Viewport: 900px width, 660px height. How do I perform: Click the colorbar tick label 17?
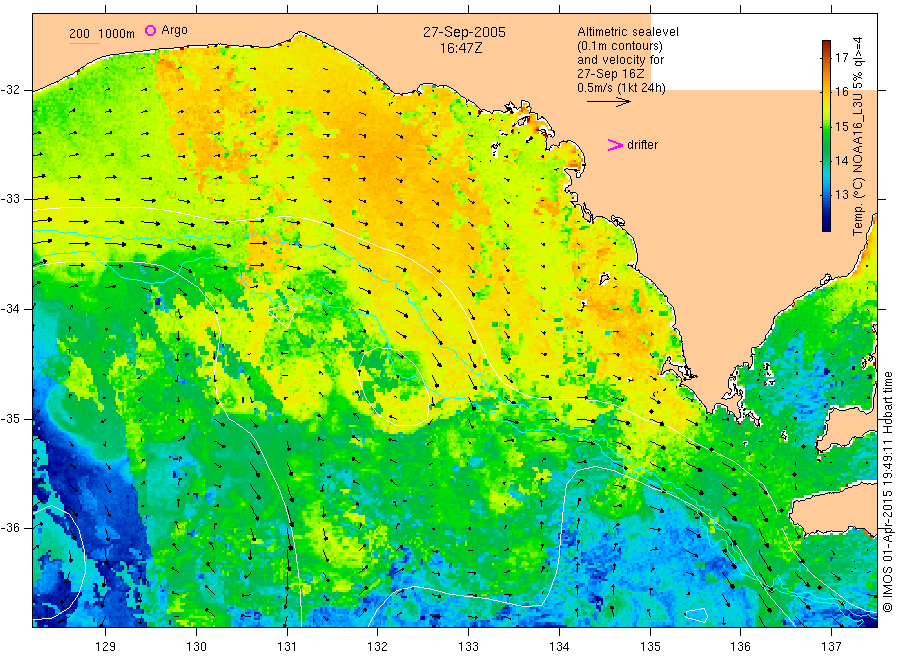click(841, 57)
